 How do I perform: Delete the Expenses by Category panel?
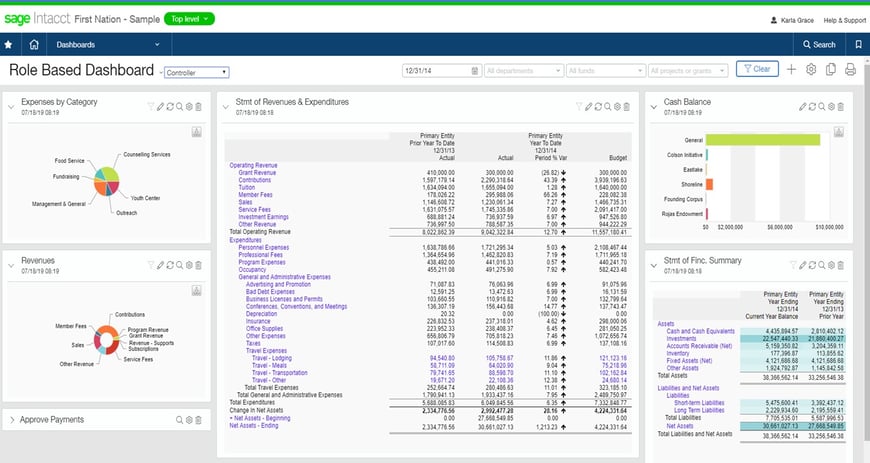pyautogui.click(x=199, y=107)
